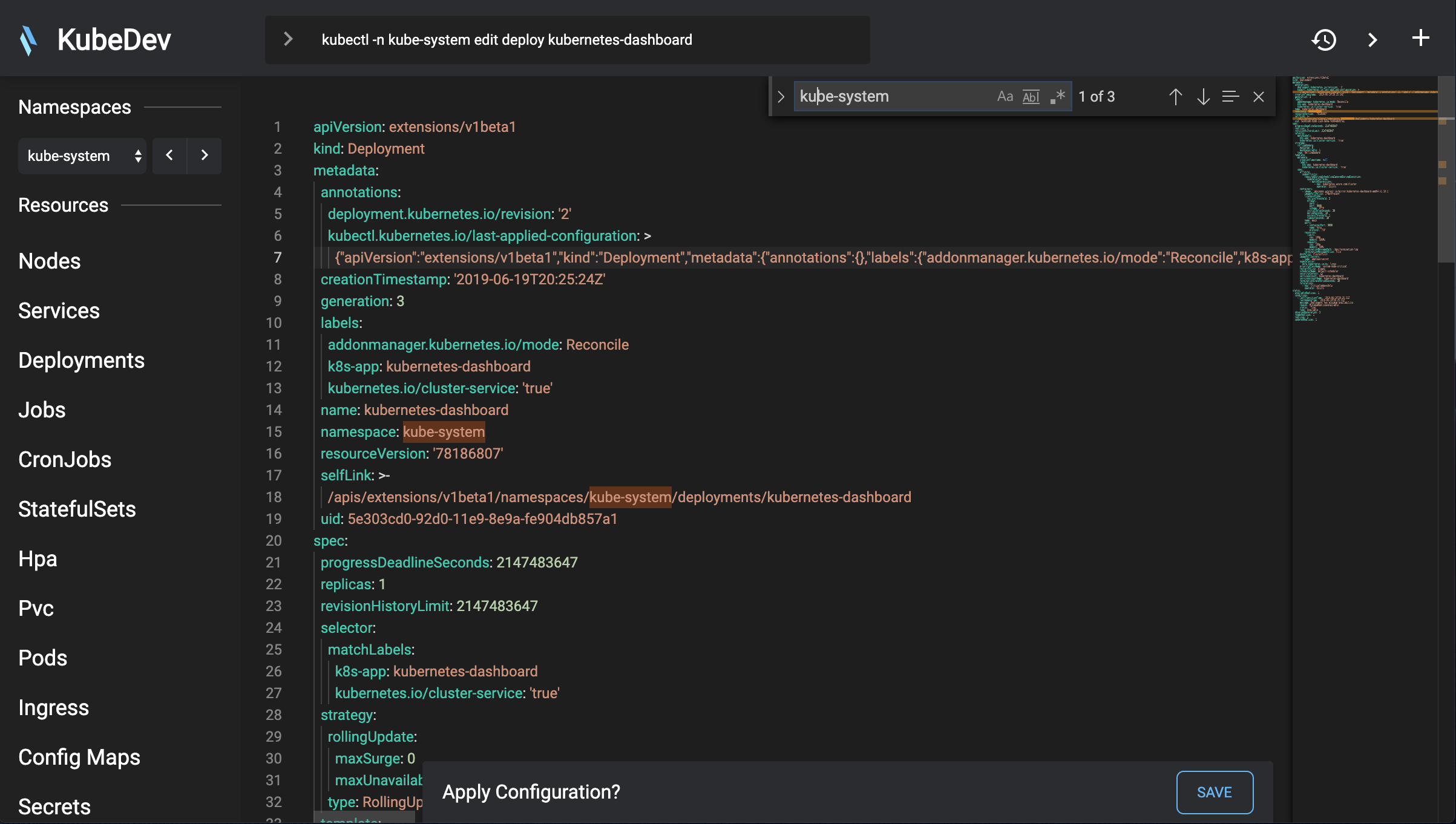
Task: Click 'spec:' on line 20
Action: 330,540
